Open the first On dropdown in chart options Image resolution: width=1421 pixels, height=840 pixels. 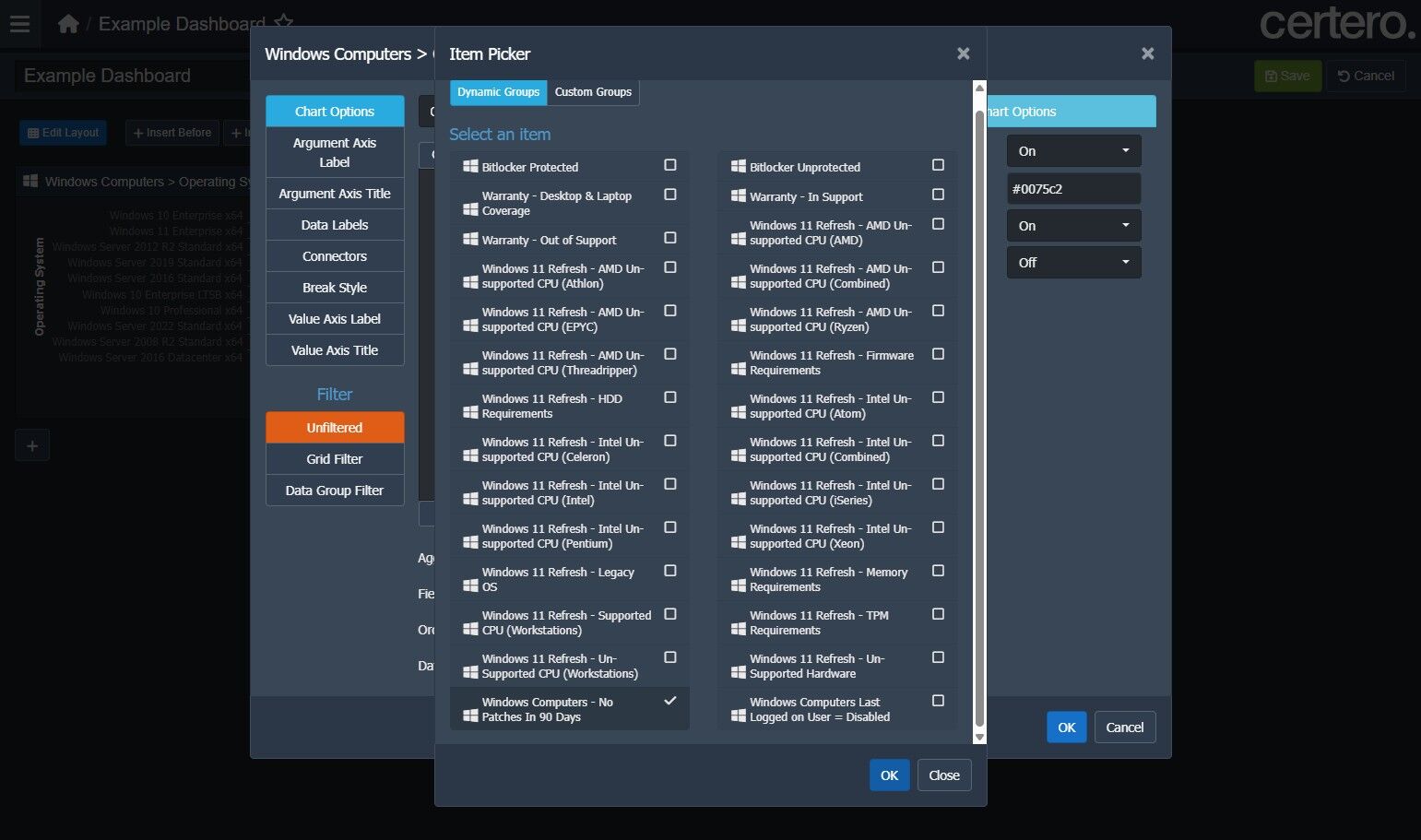click(1073, 151)
